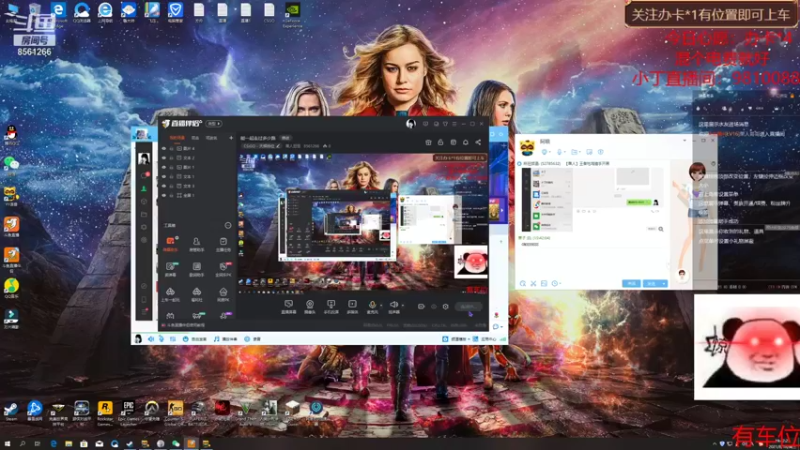Expand speaker options arrow
The height and width of the screenshot is (450, 800).
click(403, 306)
